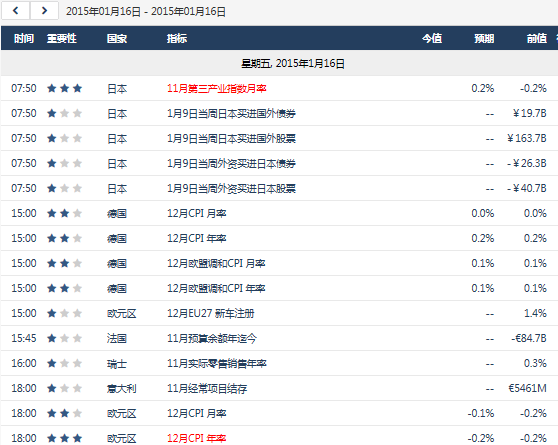Click the two-star rating of 德国 CPI 月率 row

64,213
